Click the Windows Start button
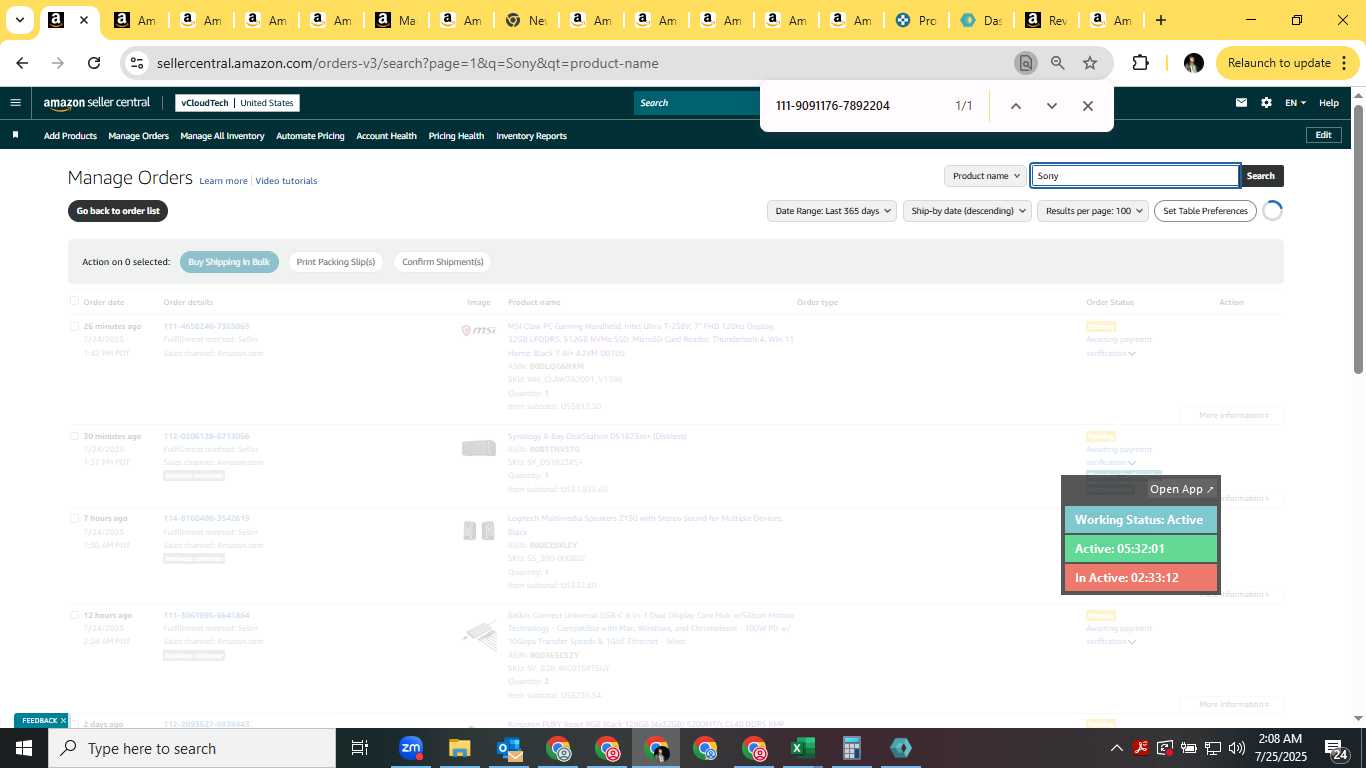This screenshot has width=1366, height=768. 24,748
